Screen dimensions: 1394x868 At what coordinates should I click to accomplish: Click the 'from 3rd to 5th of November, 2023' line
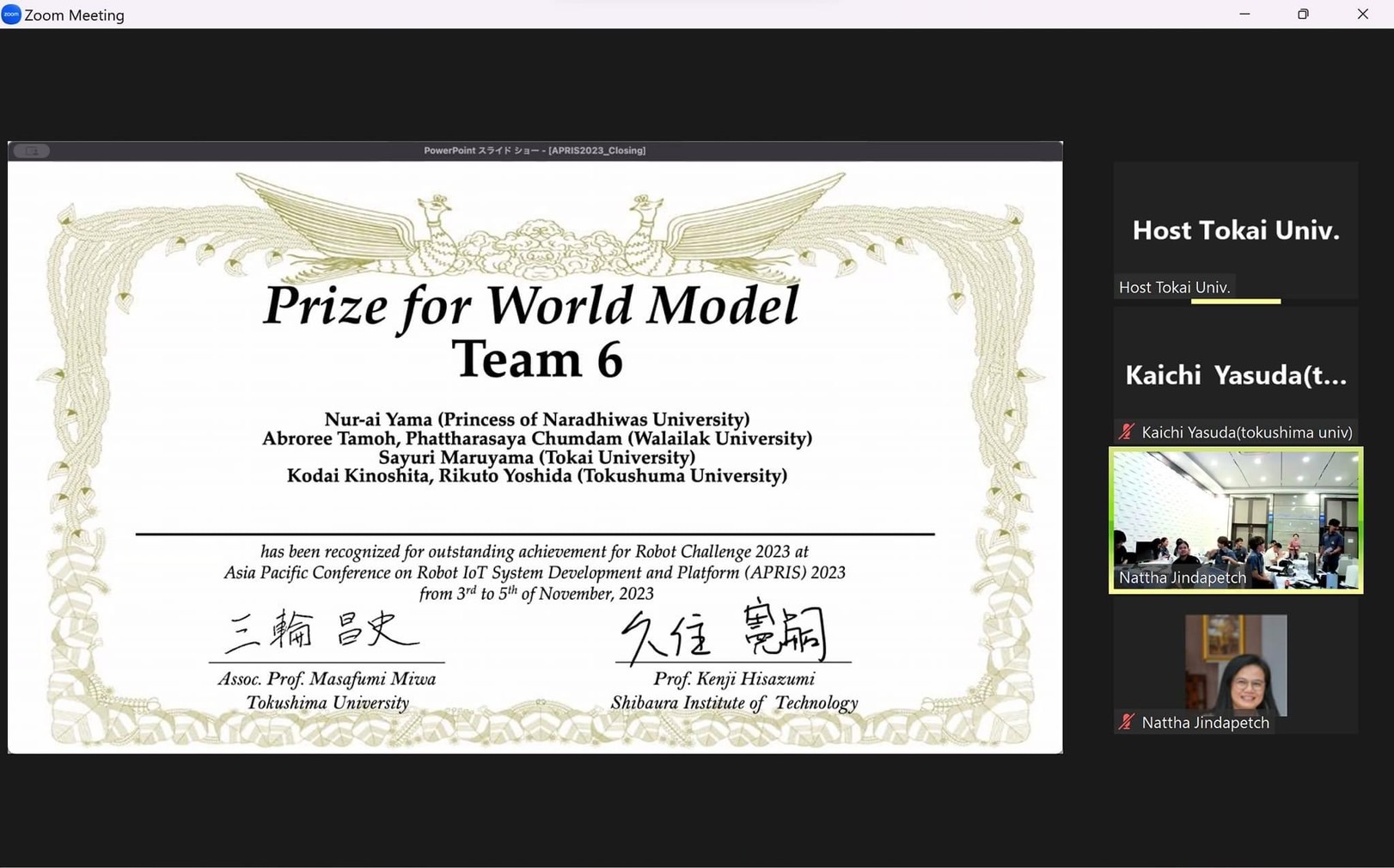536,593
